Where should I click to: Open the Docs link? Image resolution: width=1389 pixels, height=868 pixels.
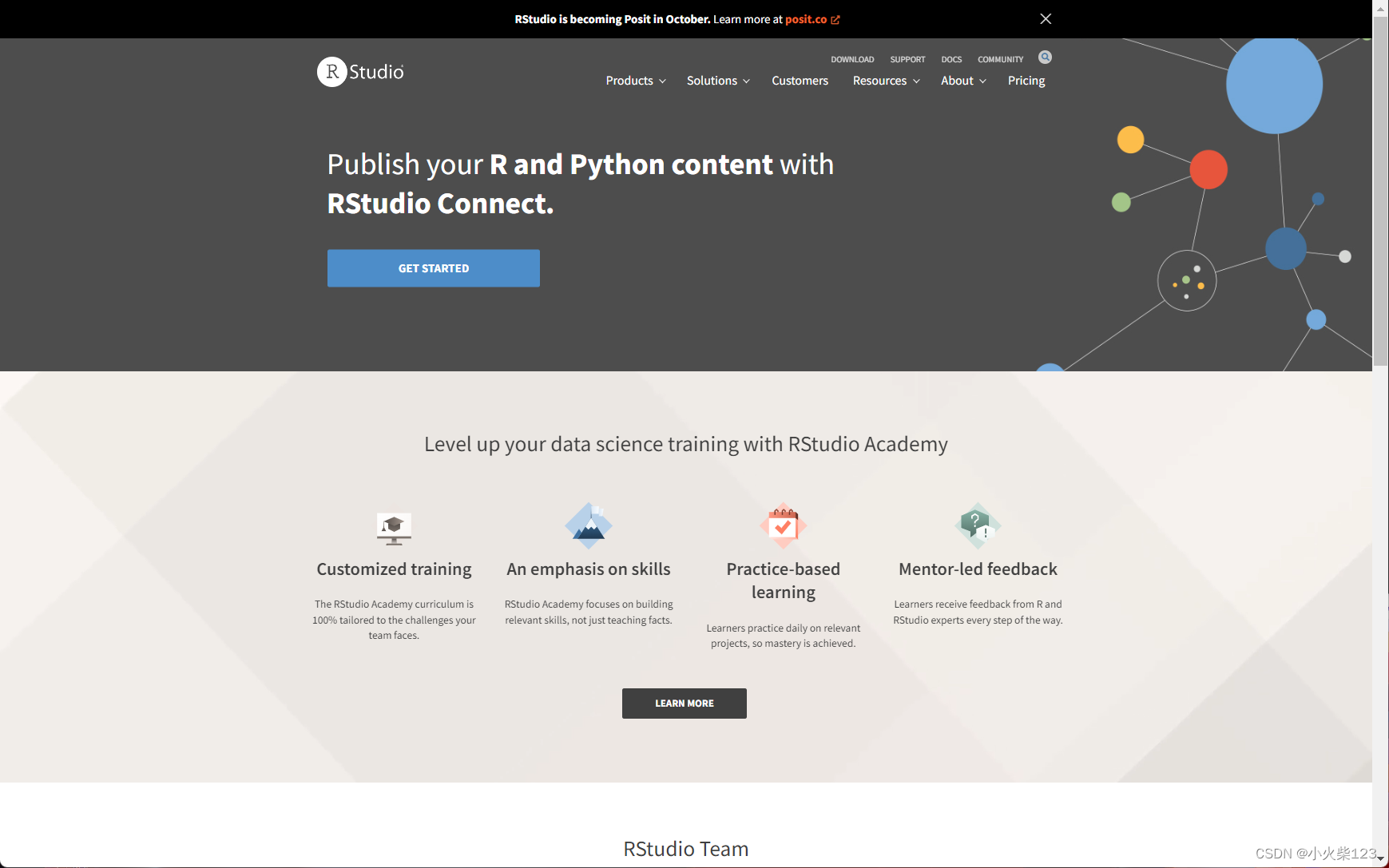coord(951,60)
